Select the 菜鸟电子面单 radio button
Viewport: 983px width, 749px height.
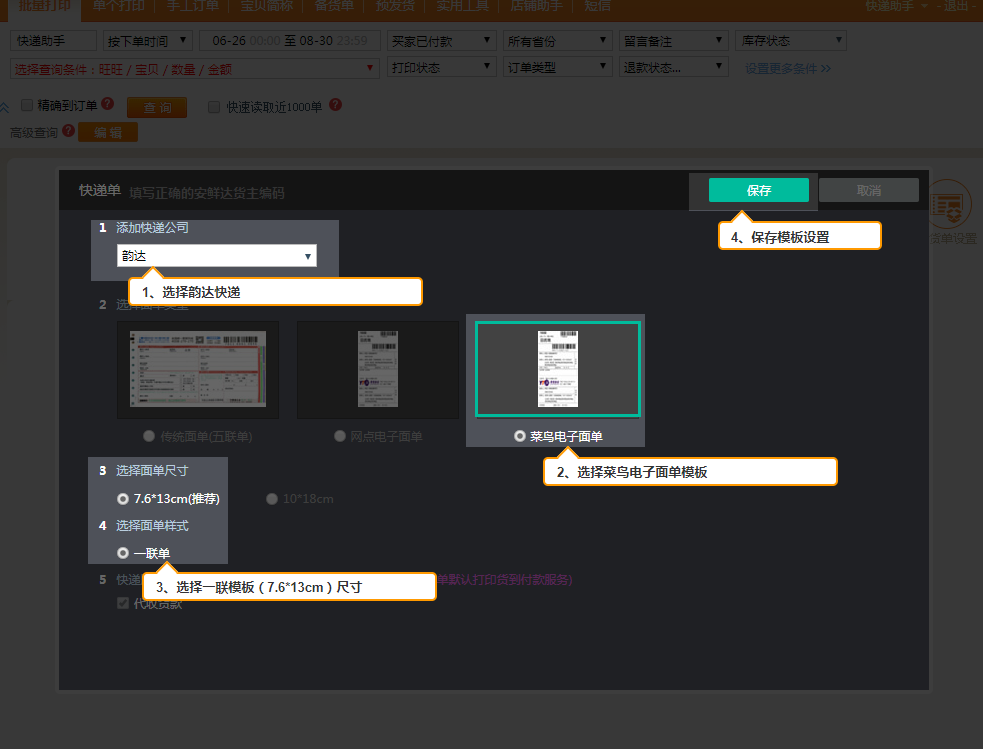pos(520,436)
